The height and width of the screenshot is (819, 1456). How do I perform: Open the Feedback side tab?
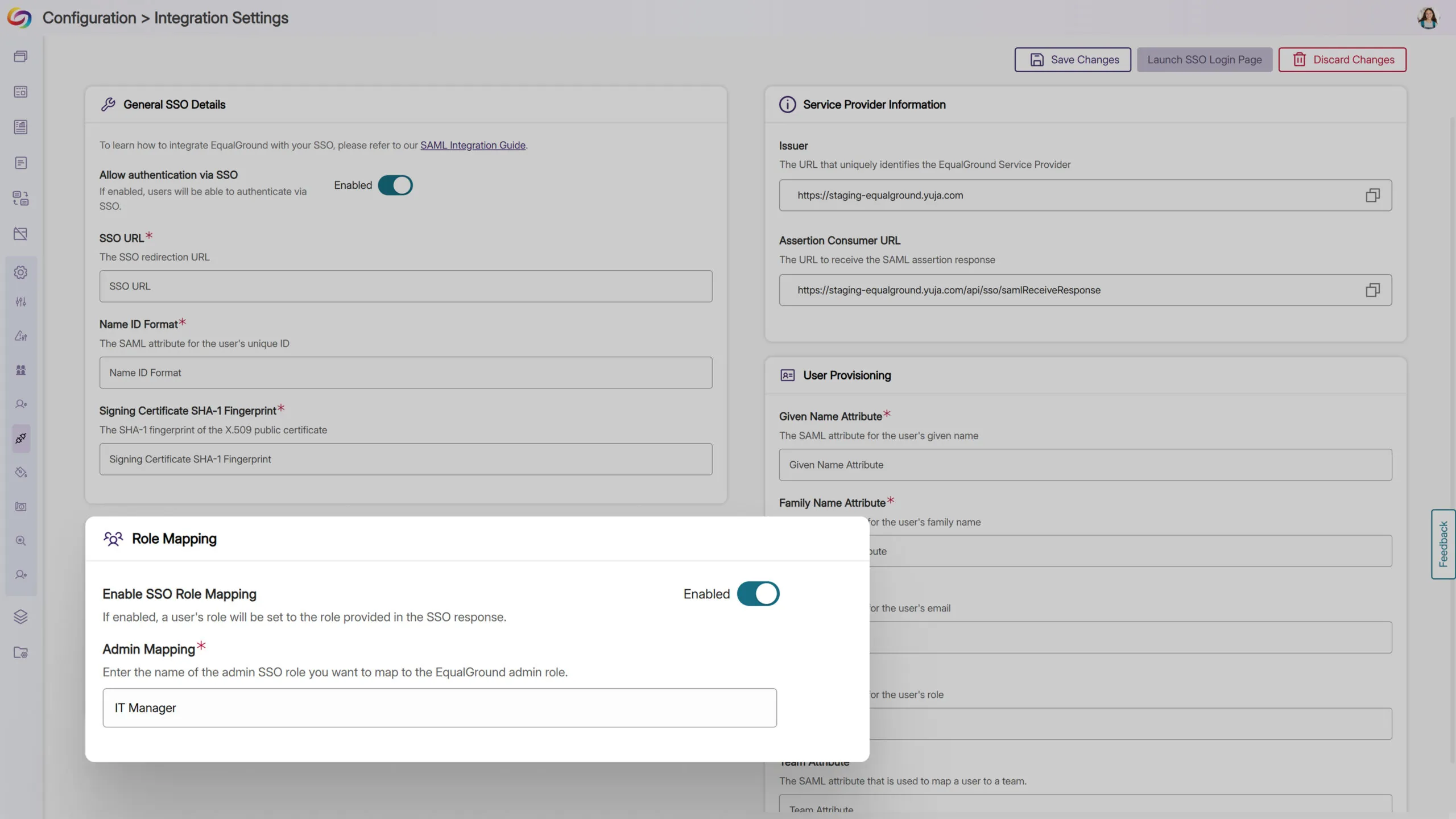1443,544
